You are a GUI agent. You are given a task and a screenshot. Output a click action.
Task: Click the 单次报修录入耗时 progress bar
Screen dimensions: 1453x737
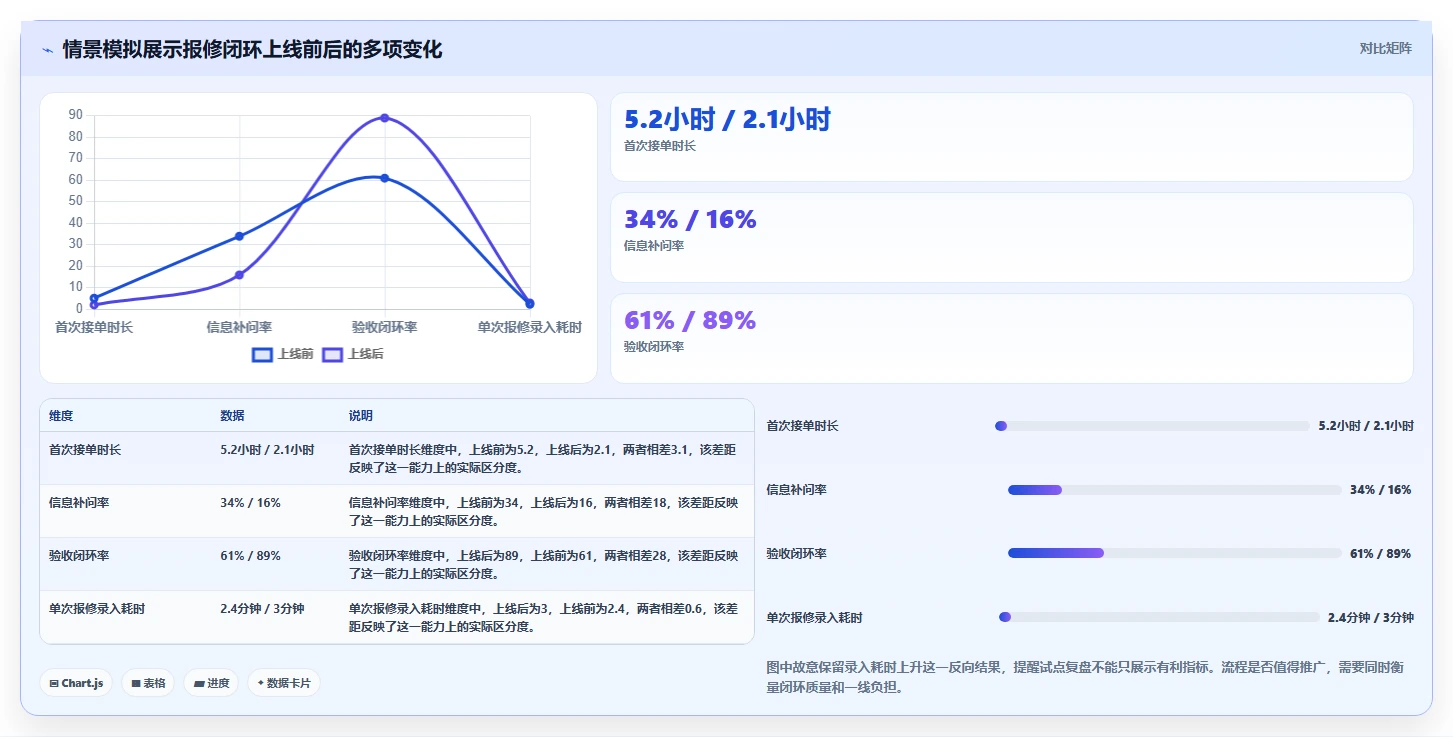pyautogui.click(x=1159, y=617)
